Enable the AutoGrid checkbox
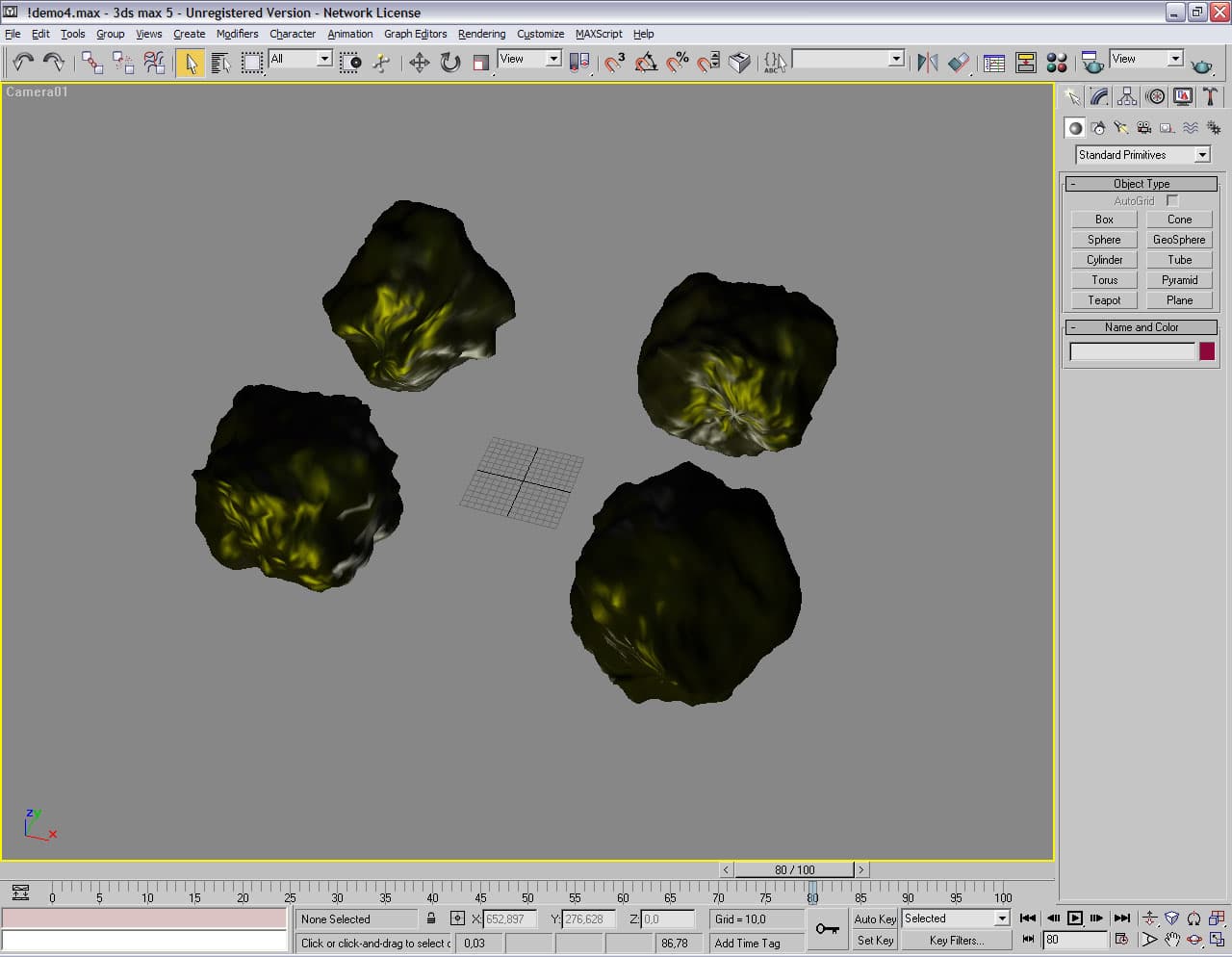This screenshot has width=1232, height=957. (1171, 200)
